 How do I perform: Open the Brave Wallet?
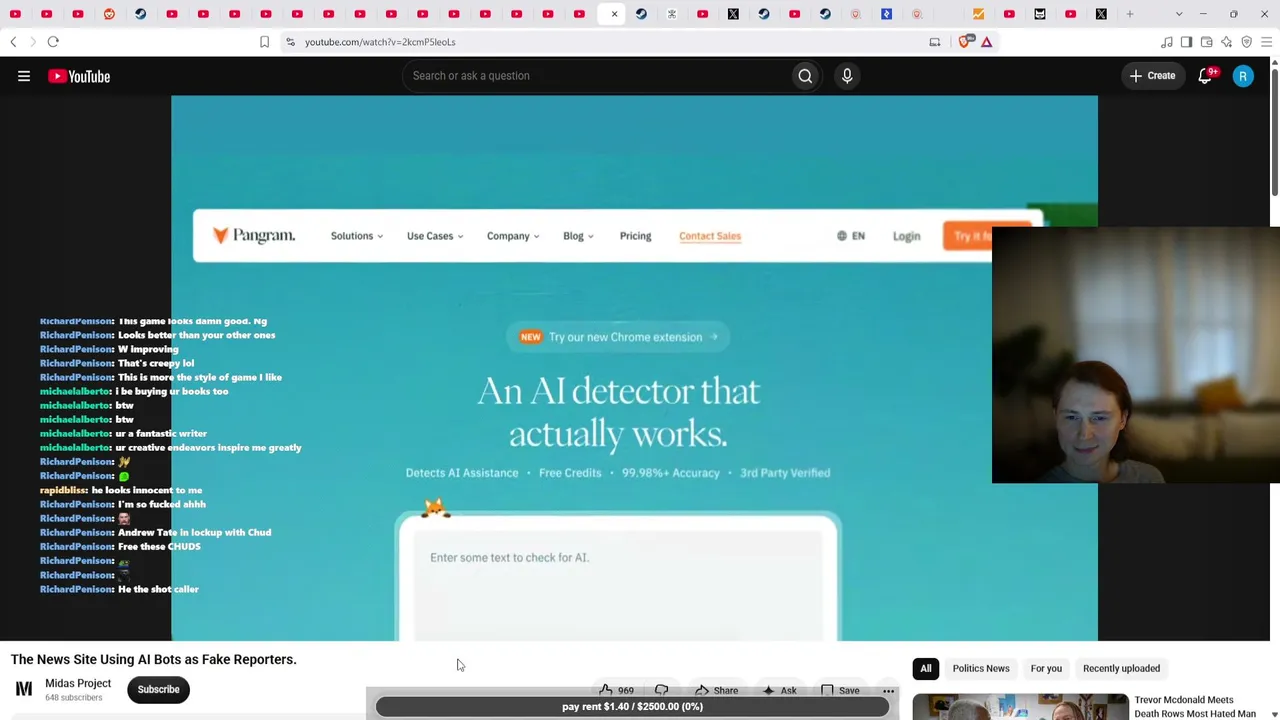tap(1207, 42)
